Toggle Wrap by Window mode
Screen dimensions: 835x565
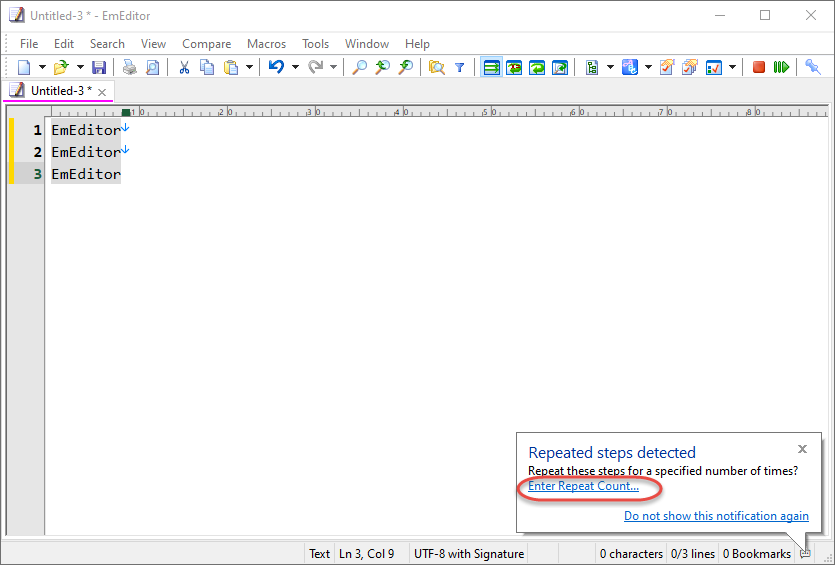coord(537,68)
